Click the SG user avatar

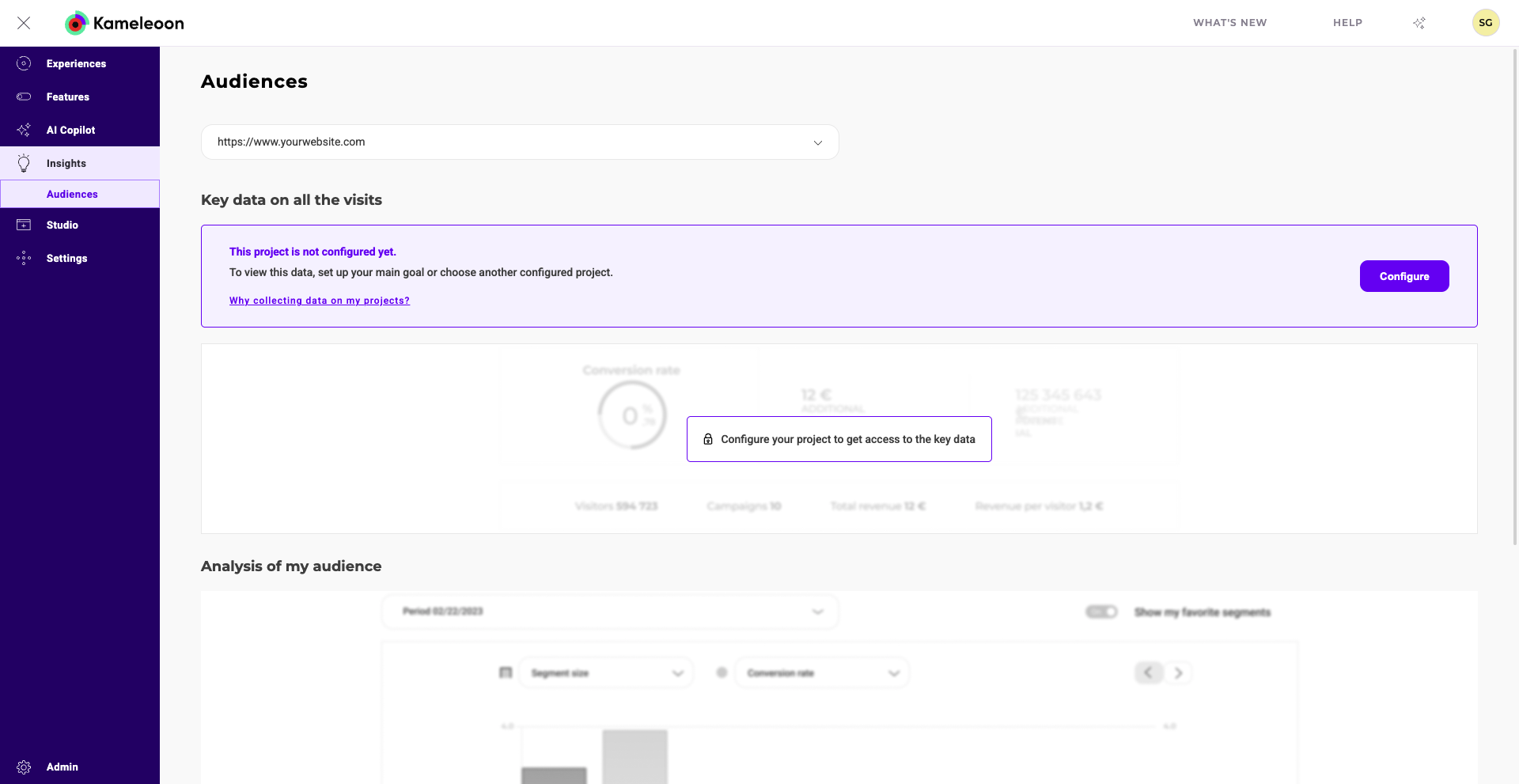(x=1485, y=23)
